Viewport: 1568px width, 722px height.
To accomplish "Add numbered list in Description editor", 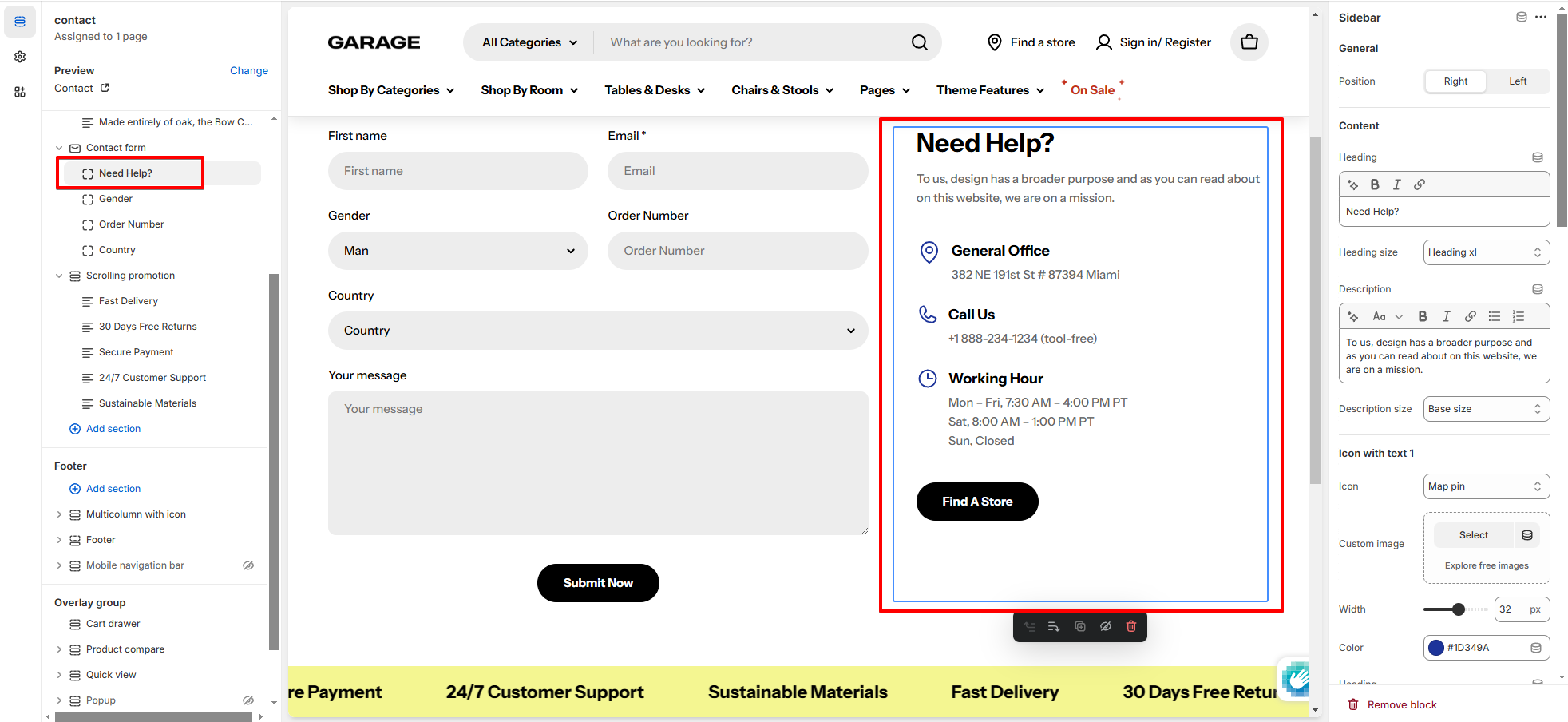I will pos(1519,316).
